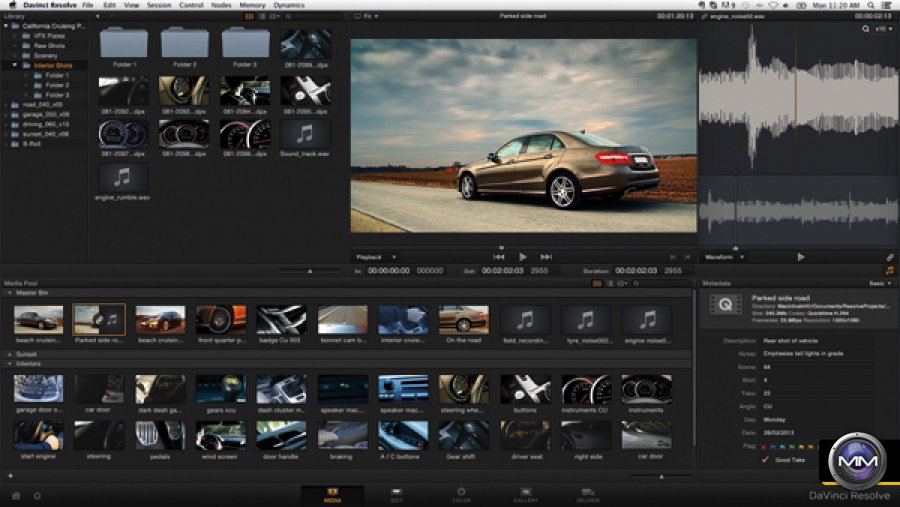900x507 pixels.
Task: Play the clip in the viewer
Action: click(523, 257)
